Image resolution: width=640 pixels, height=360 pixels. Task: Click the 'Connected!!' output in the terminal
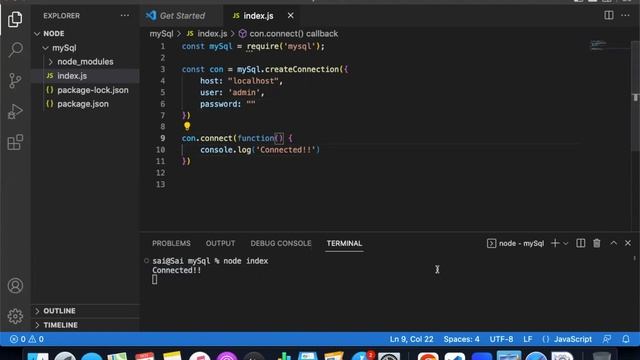click(176, 270)
